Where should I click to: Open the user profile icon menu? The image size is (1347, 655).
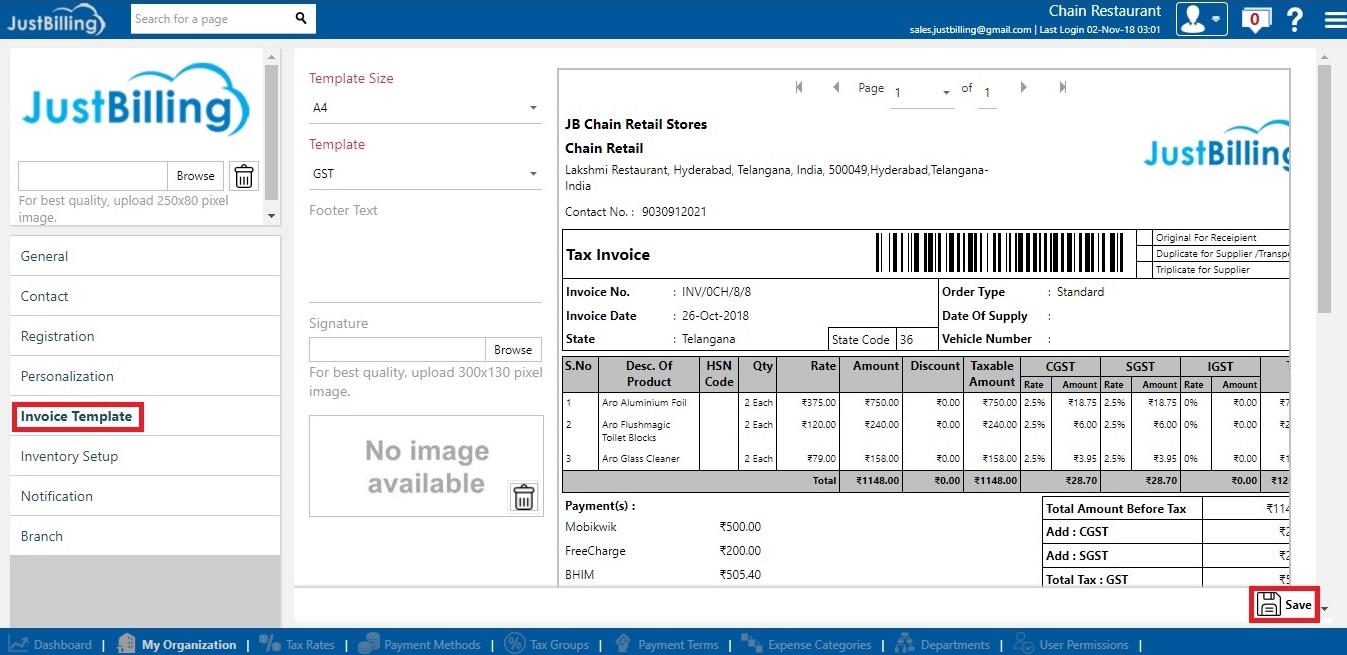pyautogui.click(x=1201, y=19)
